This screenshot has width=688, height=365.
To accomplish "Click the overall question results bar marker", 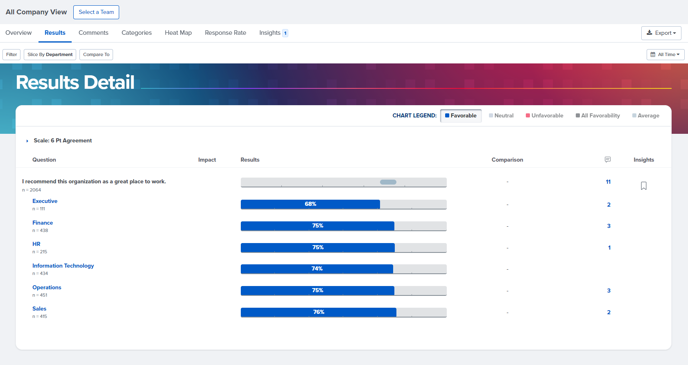I will [x=388, y=182].
